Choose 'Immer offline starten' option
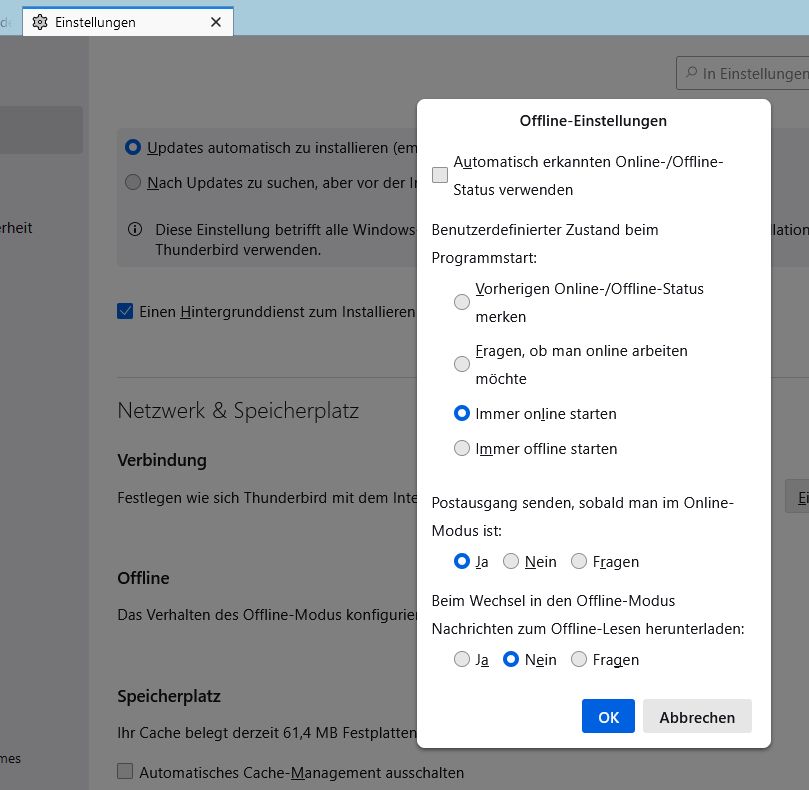 (462, 448)
